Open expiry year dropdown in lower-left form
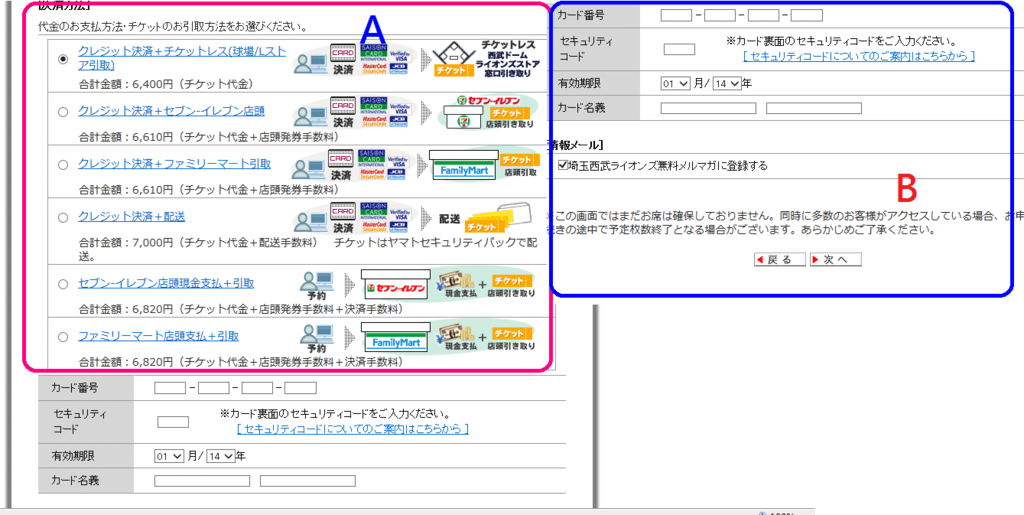 (221, 457)
